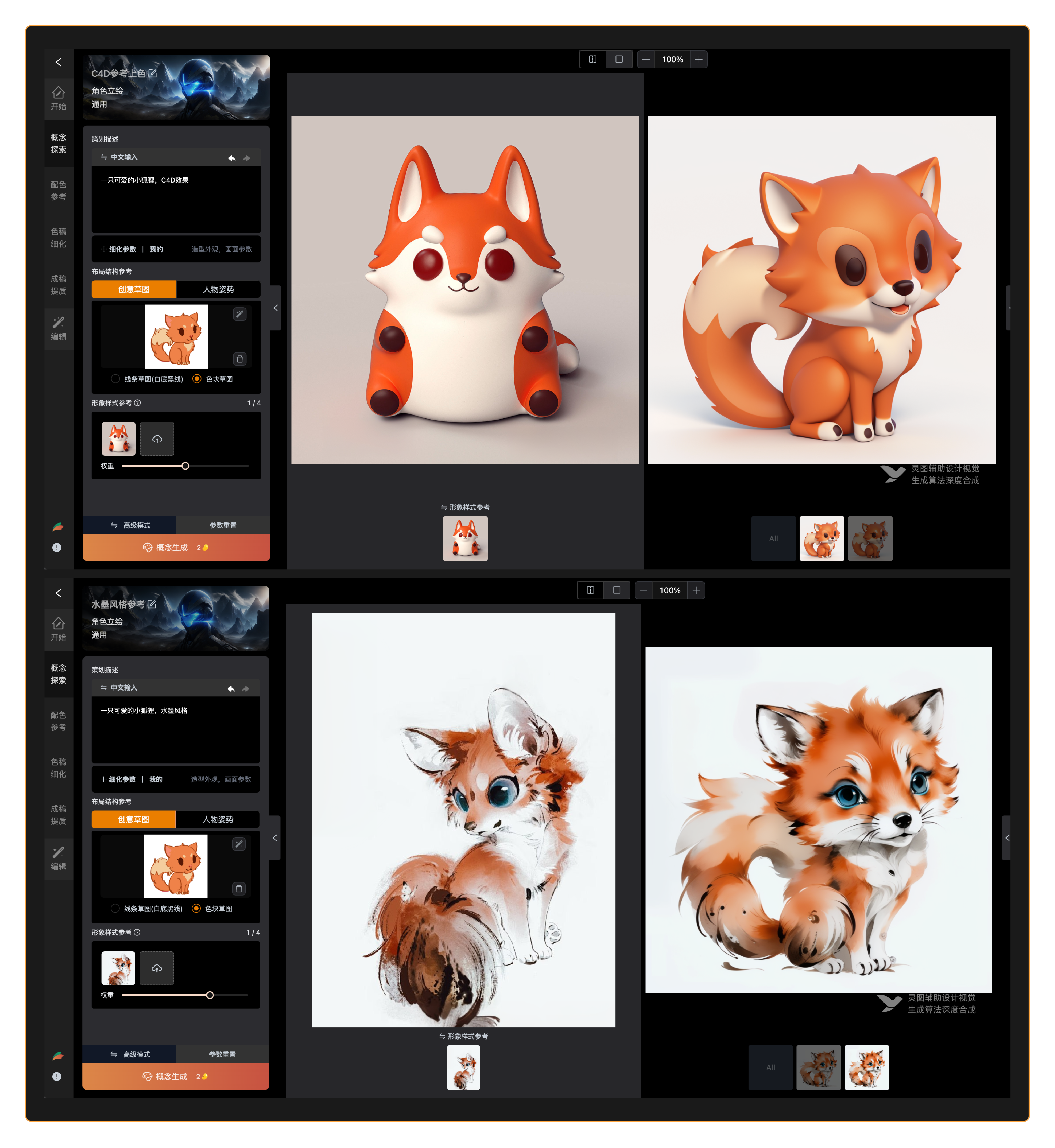Expand 细化参数 in bottom panel
The height and width of the screenshot is (1148, 1055).
click(x=118, y=779)
